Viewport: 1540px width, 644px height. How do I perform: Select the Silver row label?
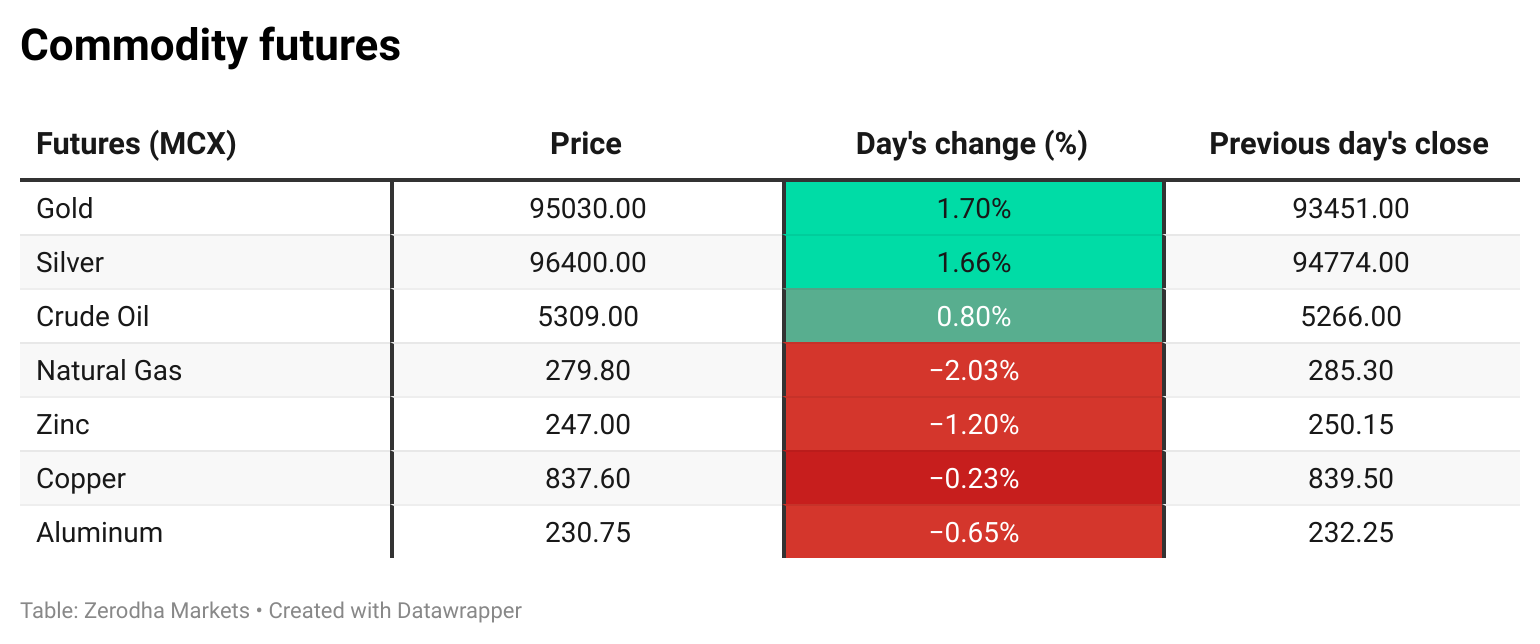click(x=70, y=262)
